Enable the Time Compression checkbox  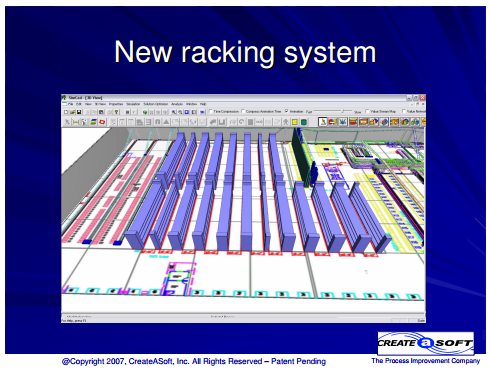click(x=211, y=111)
